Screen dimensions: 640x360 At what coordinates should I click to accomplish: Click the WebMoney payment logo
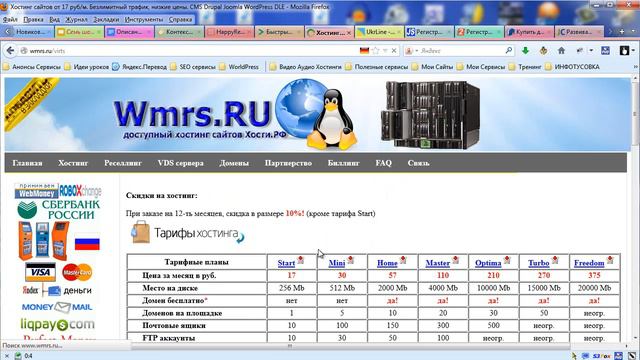click(x=36, y=191)
